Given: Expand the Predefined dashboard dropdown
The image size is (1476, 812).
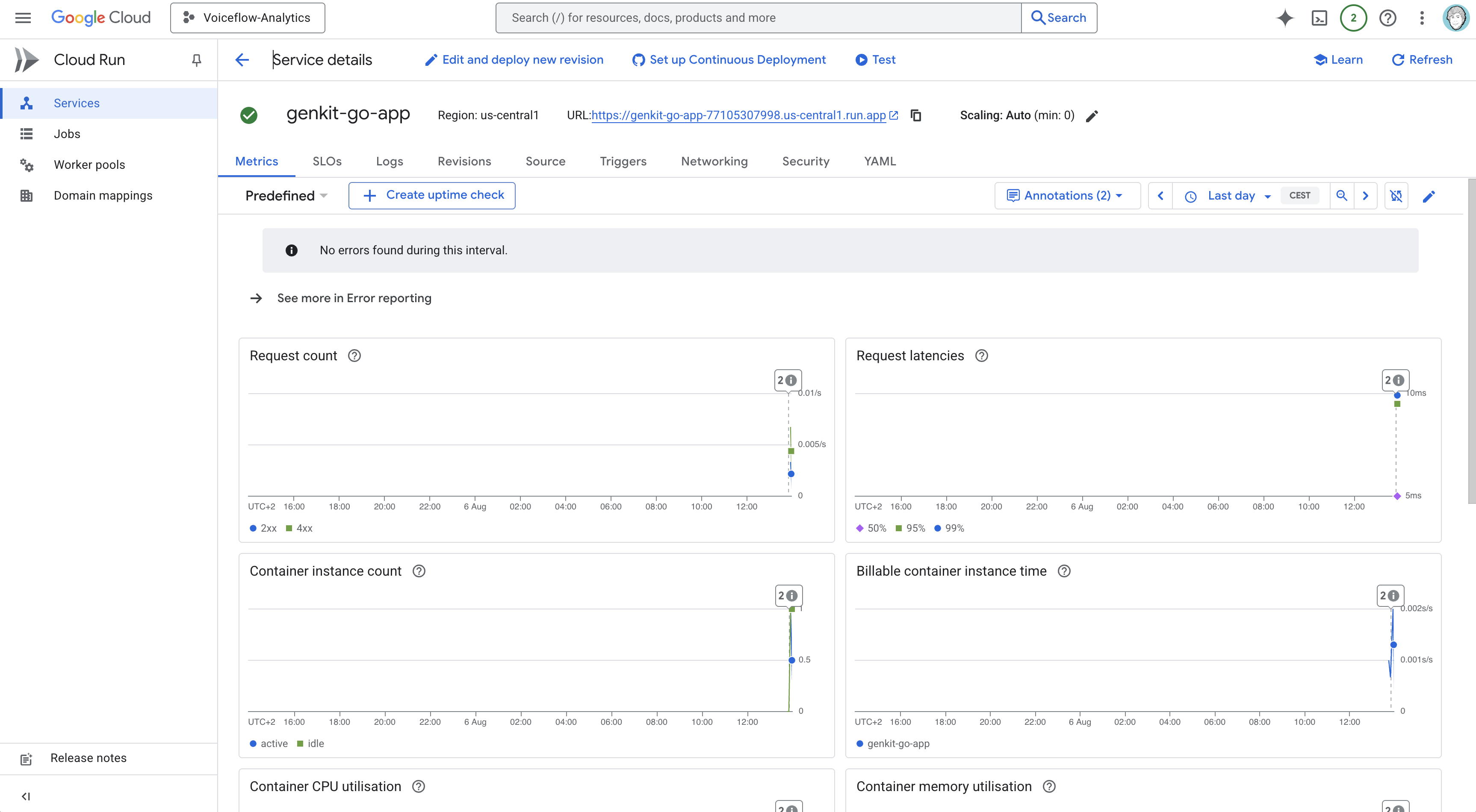Looking at the screenshot, I should pos(286,196).
